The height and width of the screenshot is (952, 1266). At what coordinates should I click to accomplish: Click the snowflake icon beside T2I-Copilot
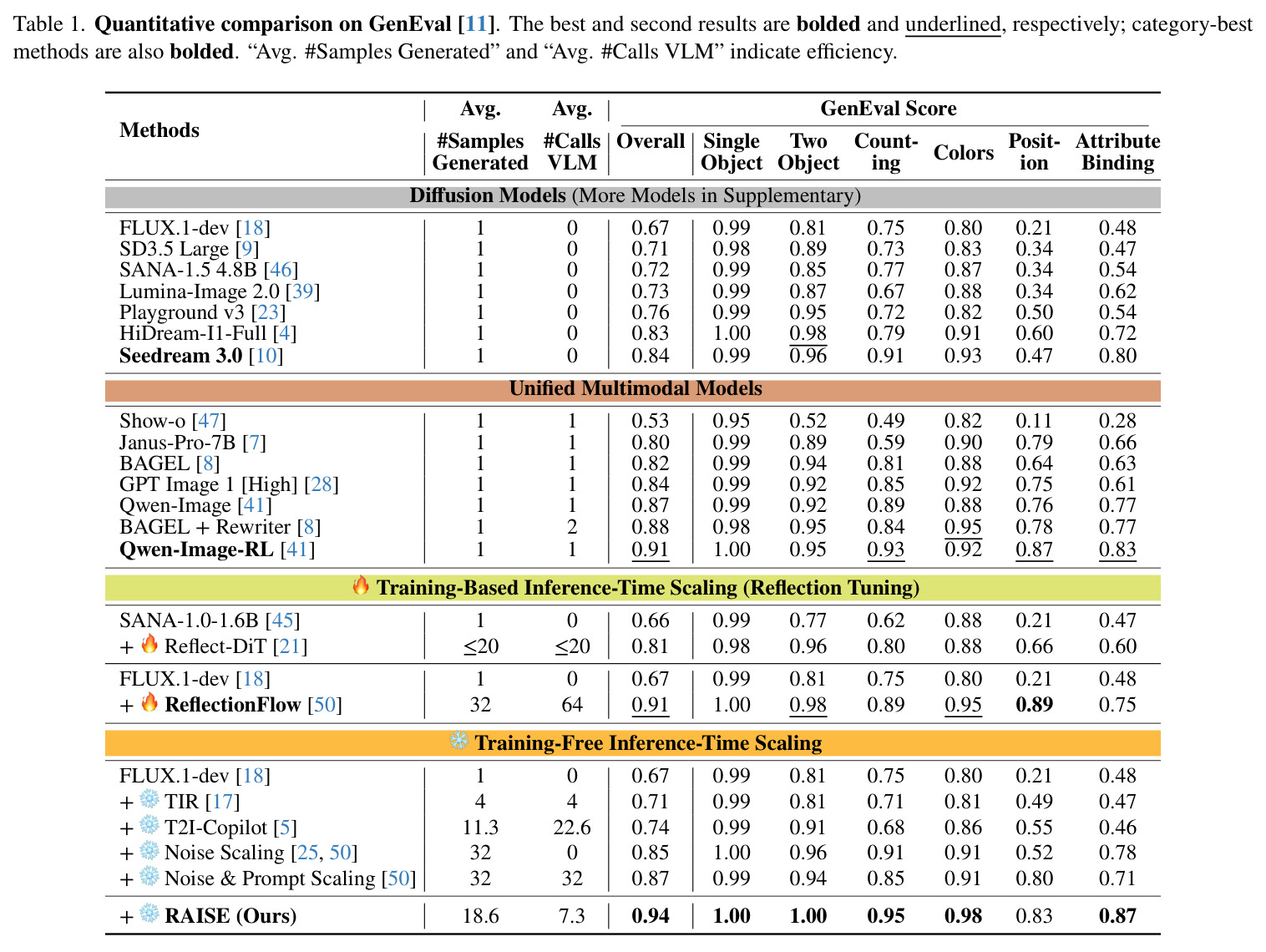pyautogui.click(x=149, y=825)
